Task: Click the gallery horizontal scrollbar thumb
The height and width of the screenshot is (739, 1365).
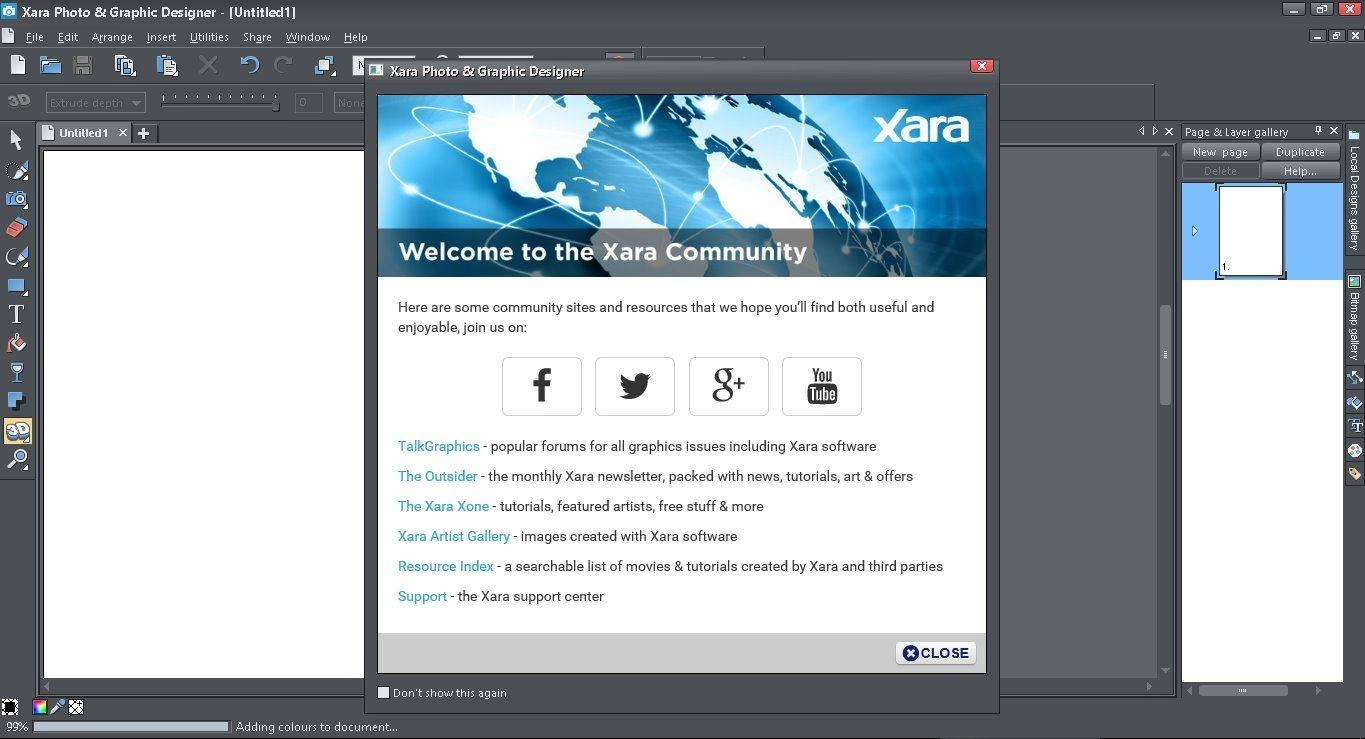Action: pyautogui.click(x=1243, y=690)
